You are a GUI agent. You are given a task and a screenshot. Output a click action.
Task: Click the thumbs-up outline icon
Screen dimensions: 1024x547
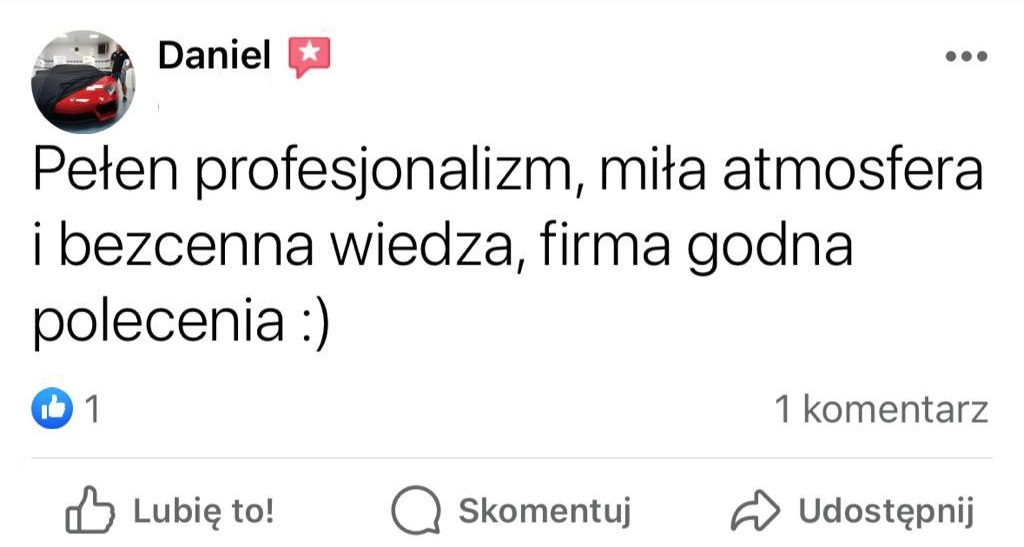point(87,511)
